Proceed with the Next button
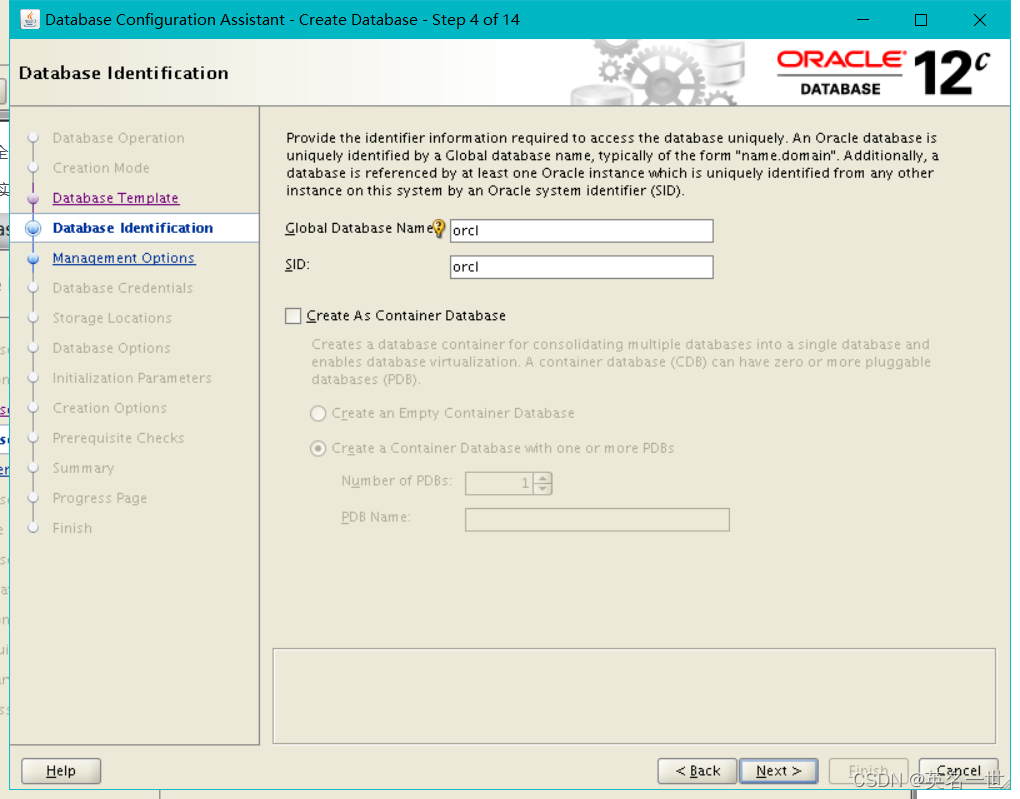 (779, 771)
